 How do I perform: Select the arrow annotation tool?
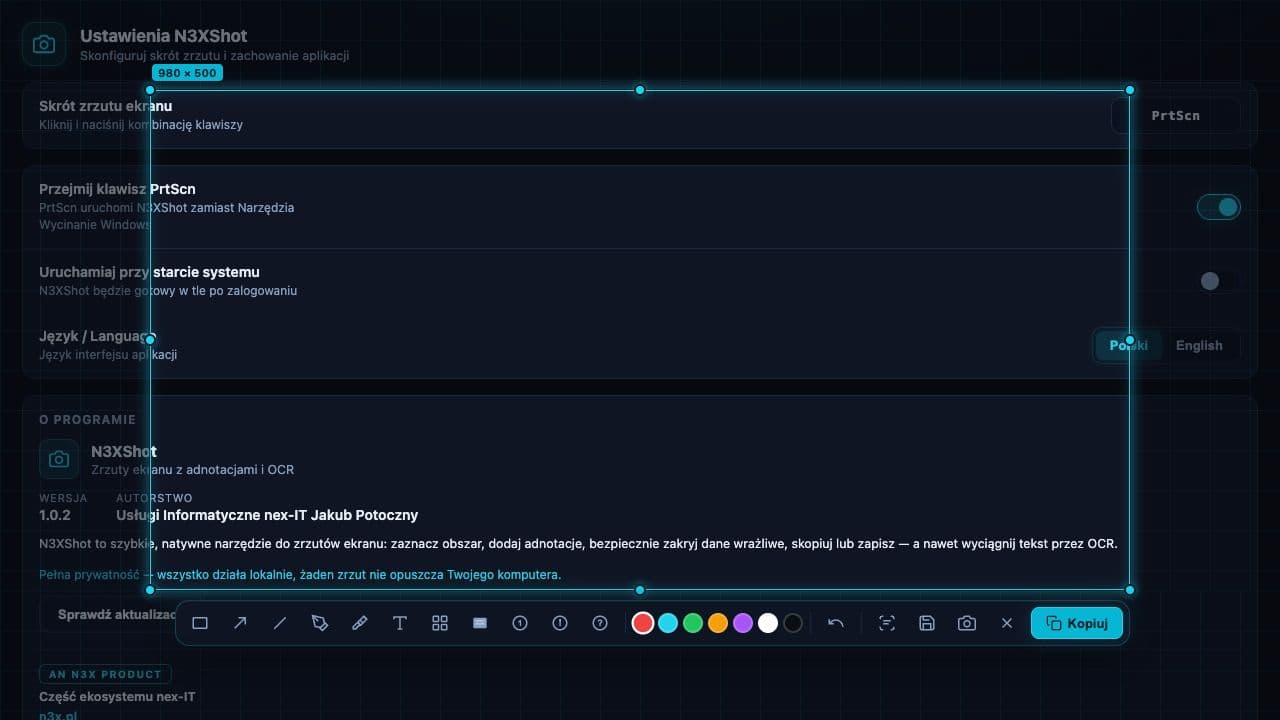240,623
